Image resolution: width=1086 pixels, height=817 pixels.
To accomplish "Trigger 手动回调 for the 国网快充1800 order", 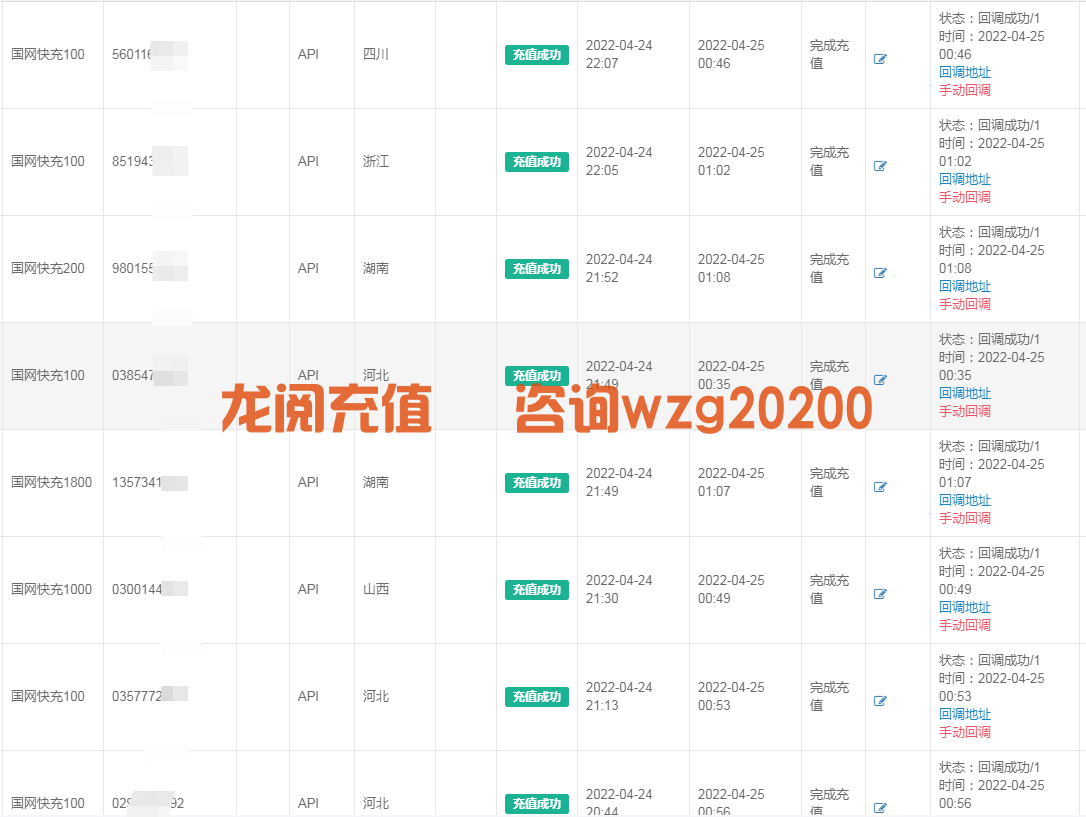I will (965, 518).
